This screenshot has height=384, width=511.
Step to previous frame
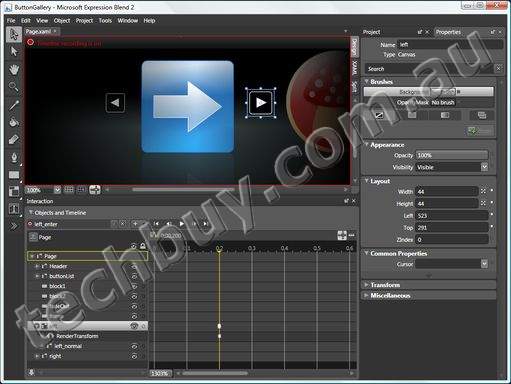[169, 224]
